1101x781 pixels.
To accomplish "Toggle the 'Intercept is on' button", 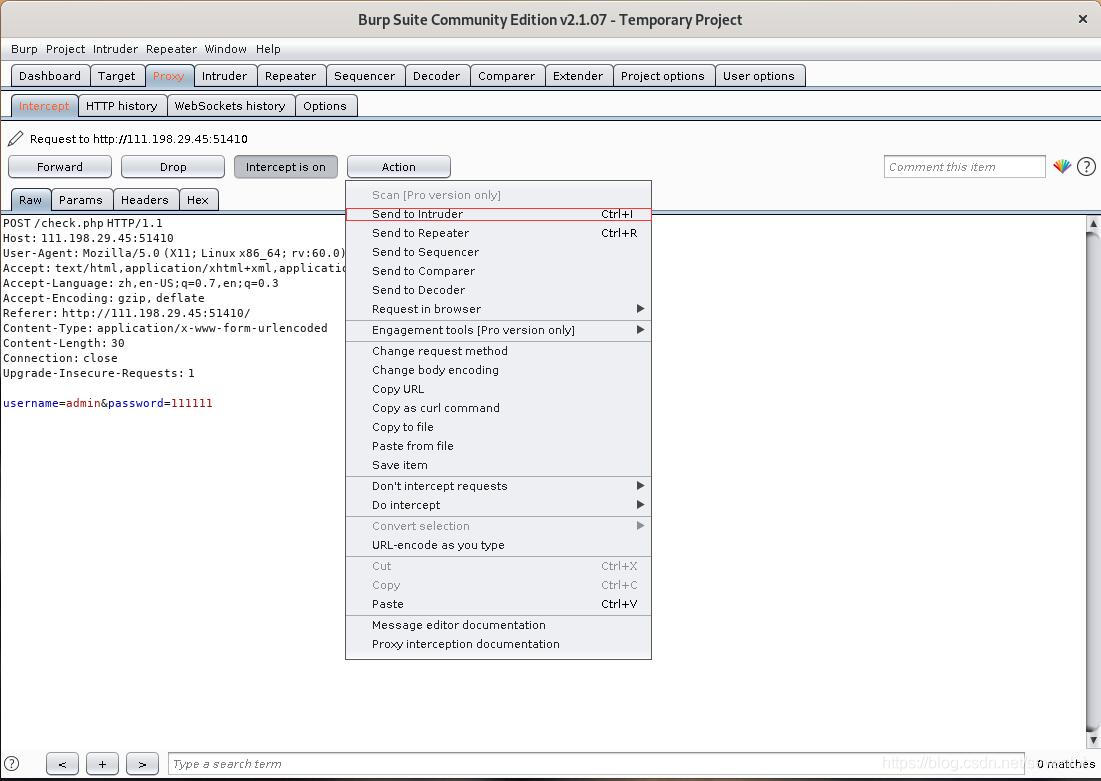I will [286, 166].
